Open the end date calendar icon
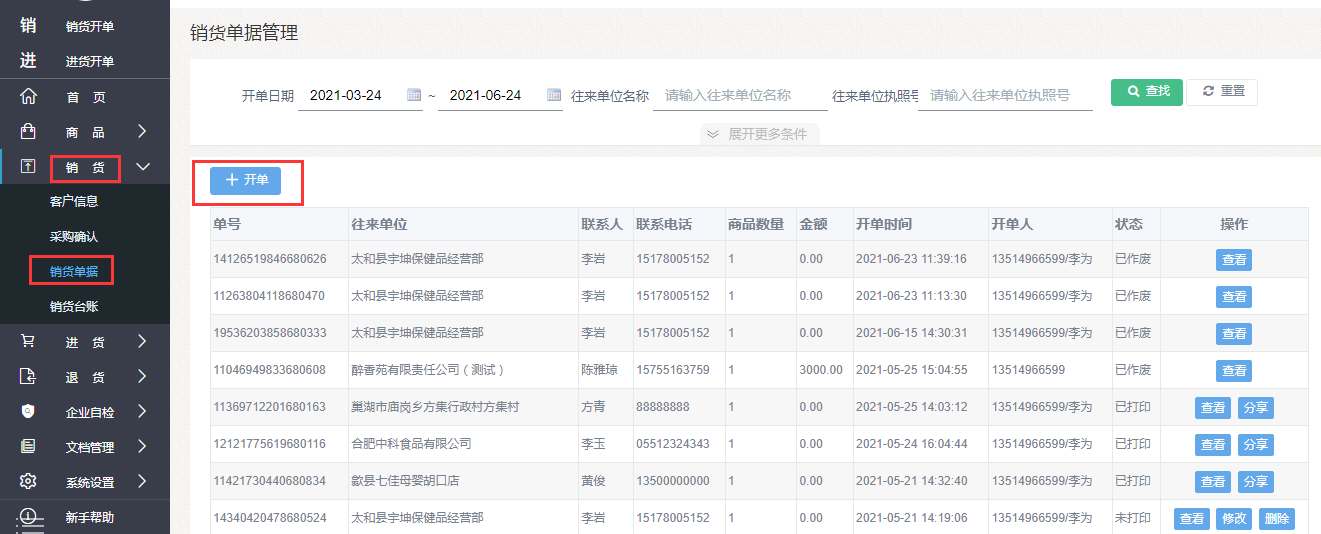1321x534 pixels. 554,95
